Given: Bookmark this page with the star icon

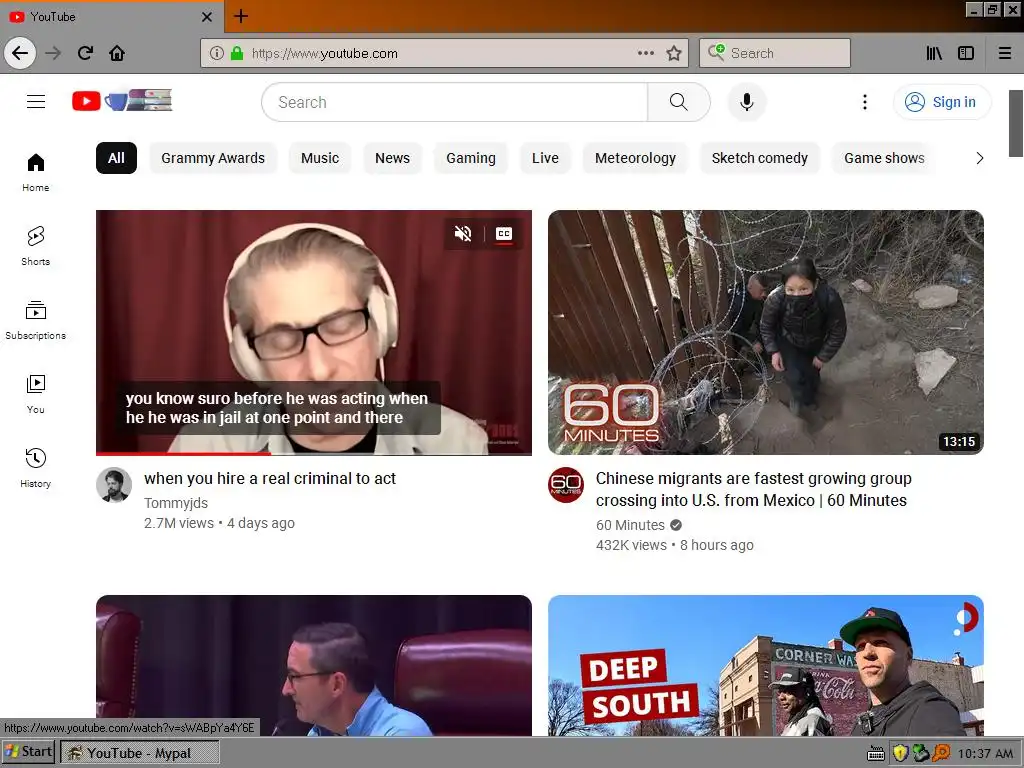Looking at the screenshot, I should (674, 54).
